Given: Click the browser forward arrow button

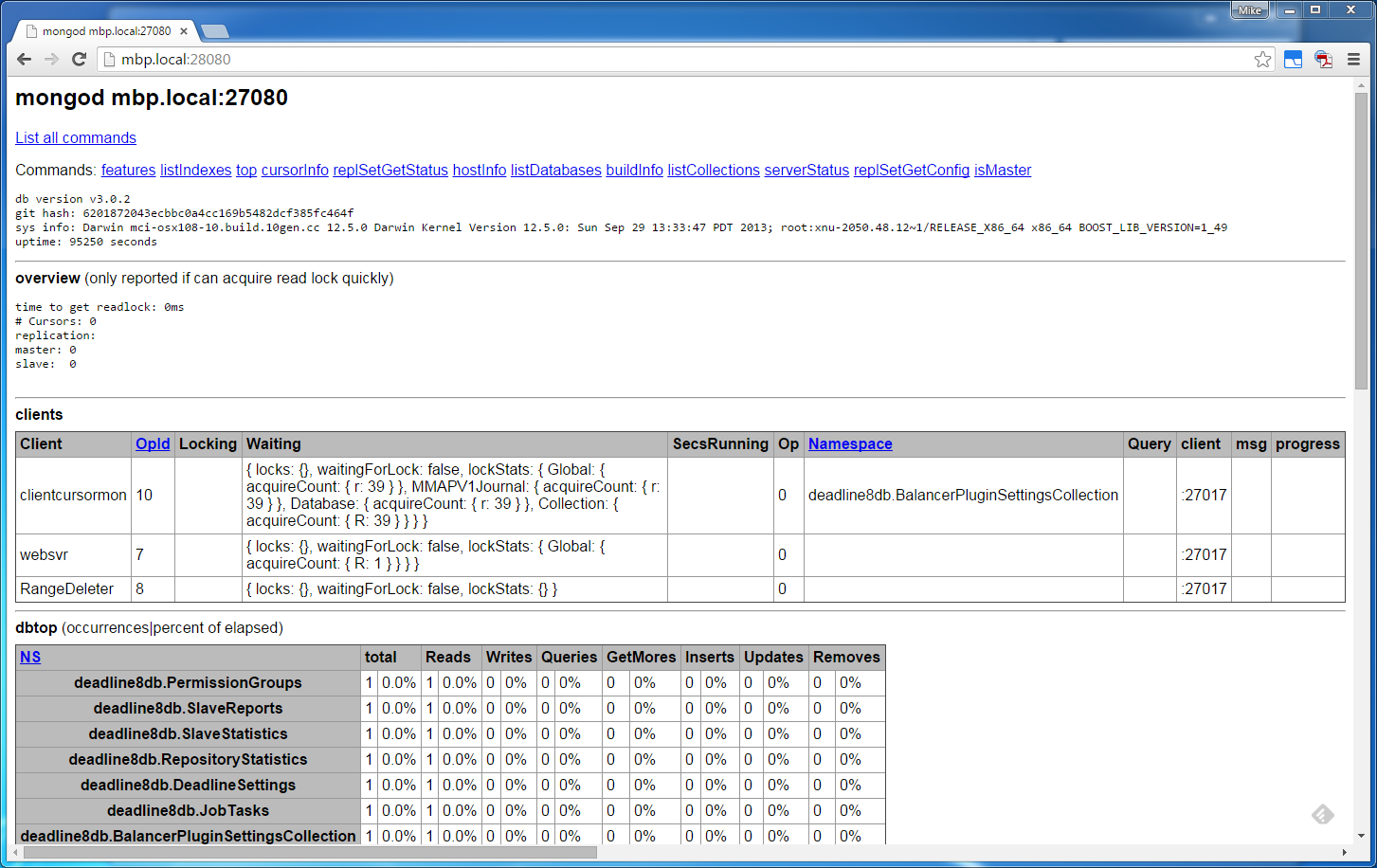Looking at the screenshot, I should pyautogui.click(x=51, y=60).
